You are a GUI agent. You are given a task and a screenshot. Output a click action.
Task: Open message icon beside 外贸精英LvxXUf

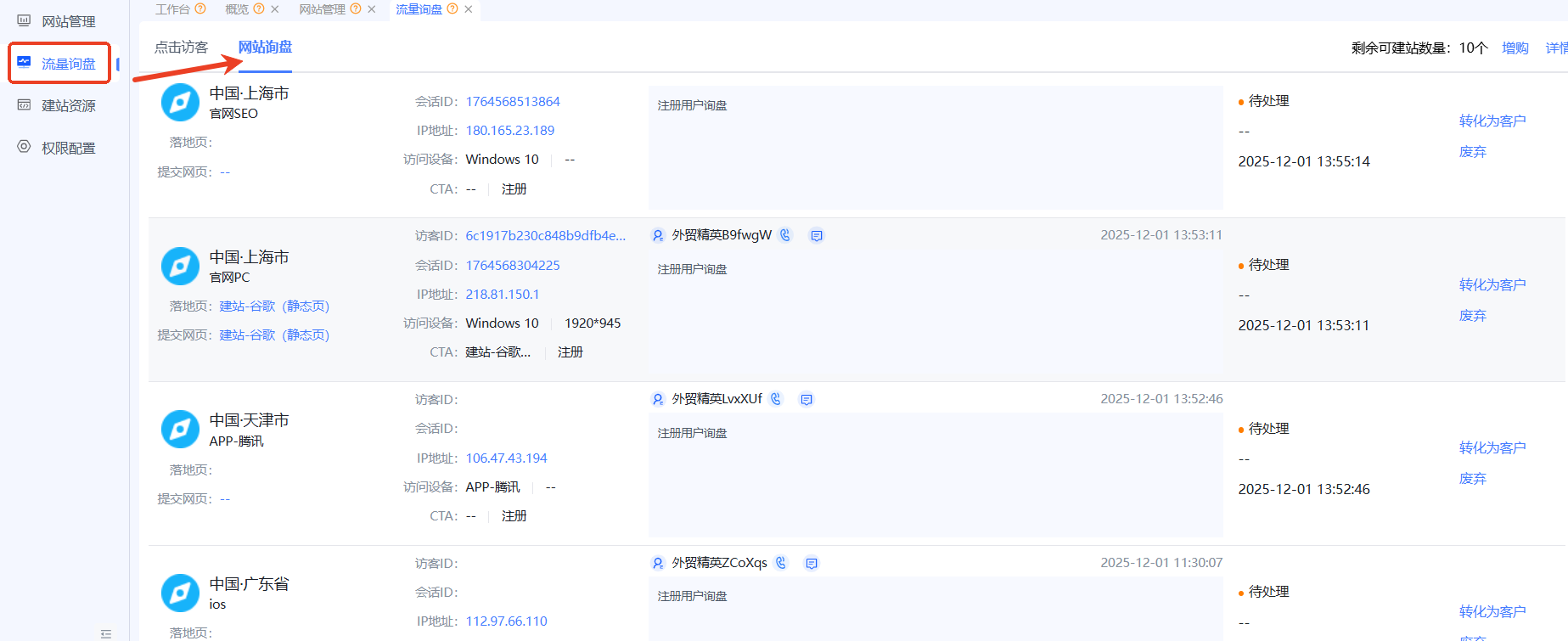(806, 399)
